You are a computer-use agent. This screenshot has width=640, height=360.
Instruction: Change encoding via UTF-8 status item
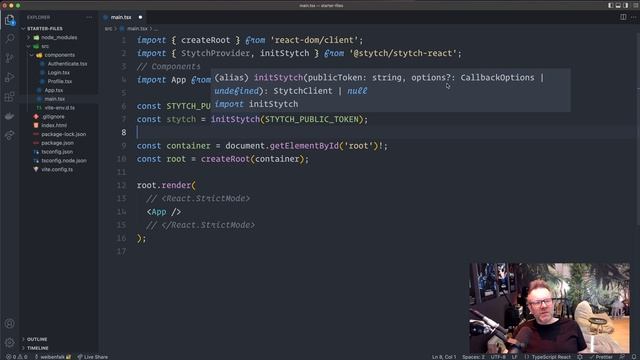498,357
